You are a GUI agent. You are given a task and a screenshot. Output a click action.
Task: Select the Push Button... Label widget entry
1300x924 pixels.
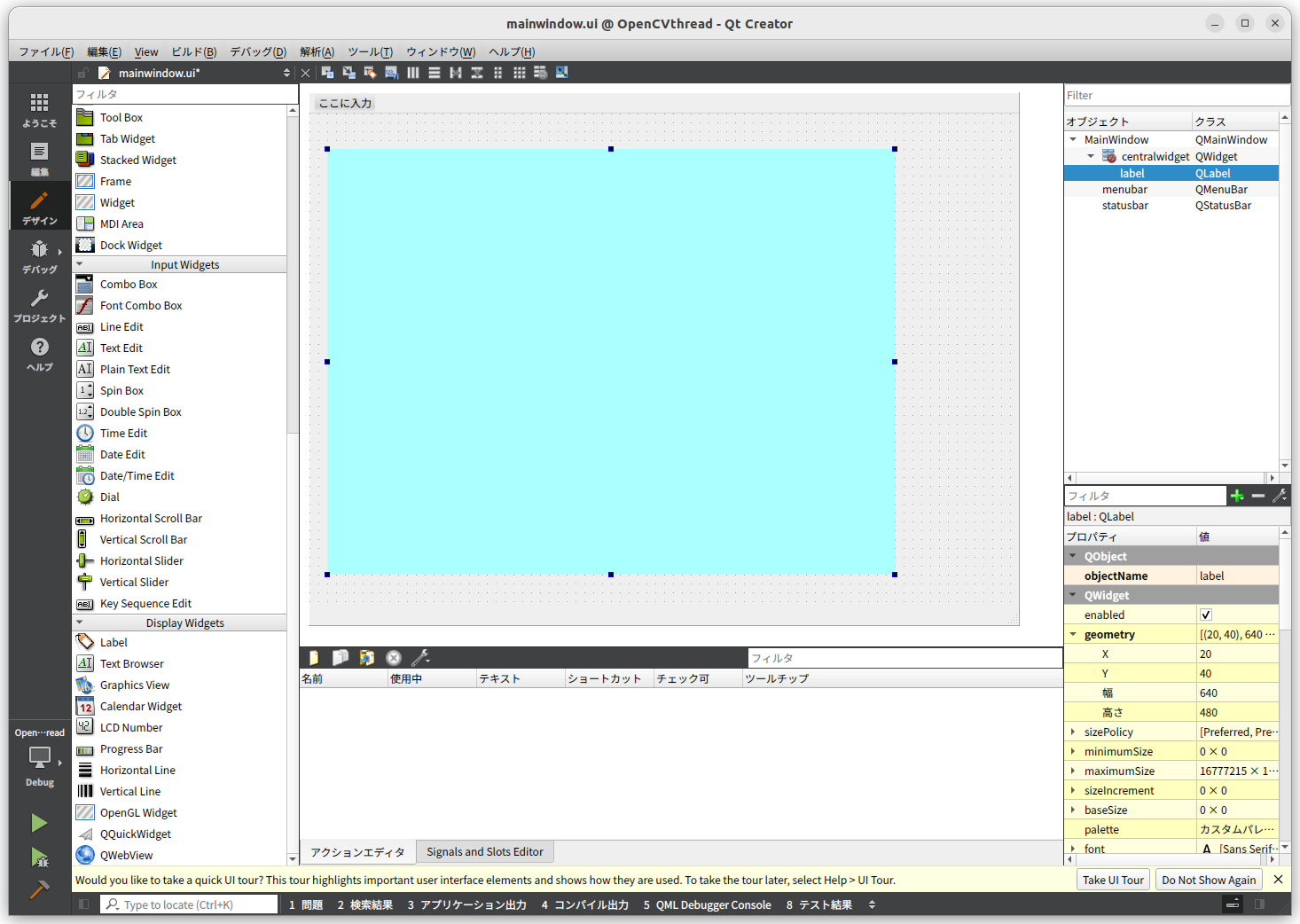pos(114,641)
